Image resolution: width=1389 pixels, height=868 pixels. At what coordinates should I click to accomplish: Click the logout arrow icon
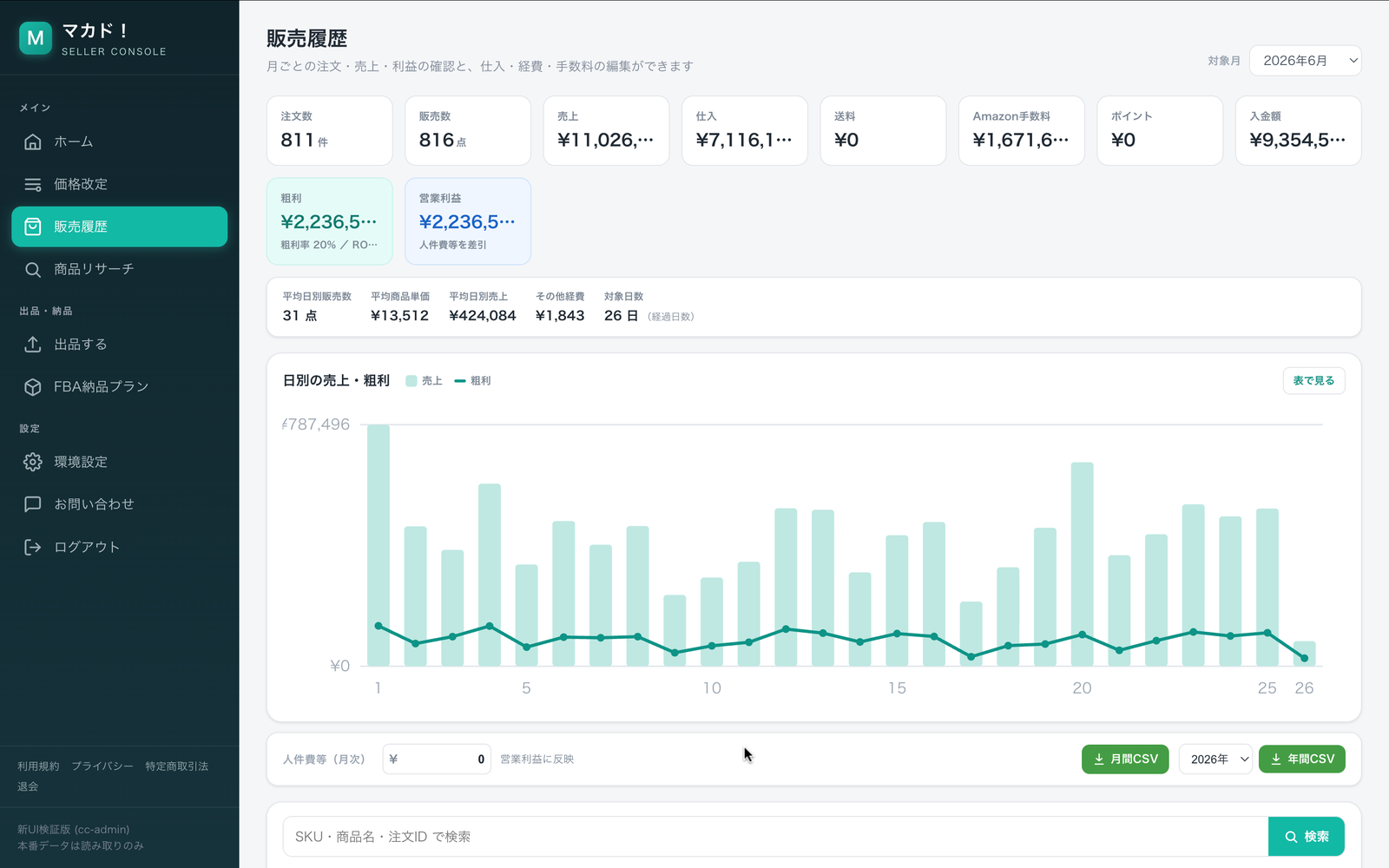tap(33, 547)
